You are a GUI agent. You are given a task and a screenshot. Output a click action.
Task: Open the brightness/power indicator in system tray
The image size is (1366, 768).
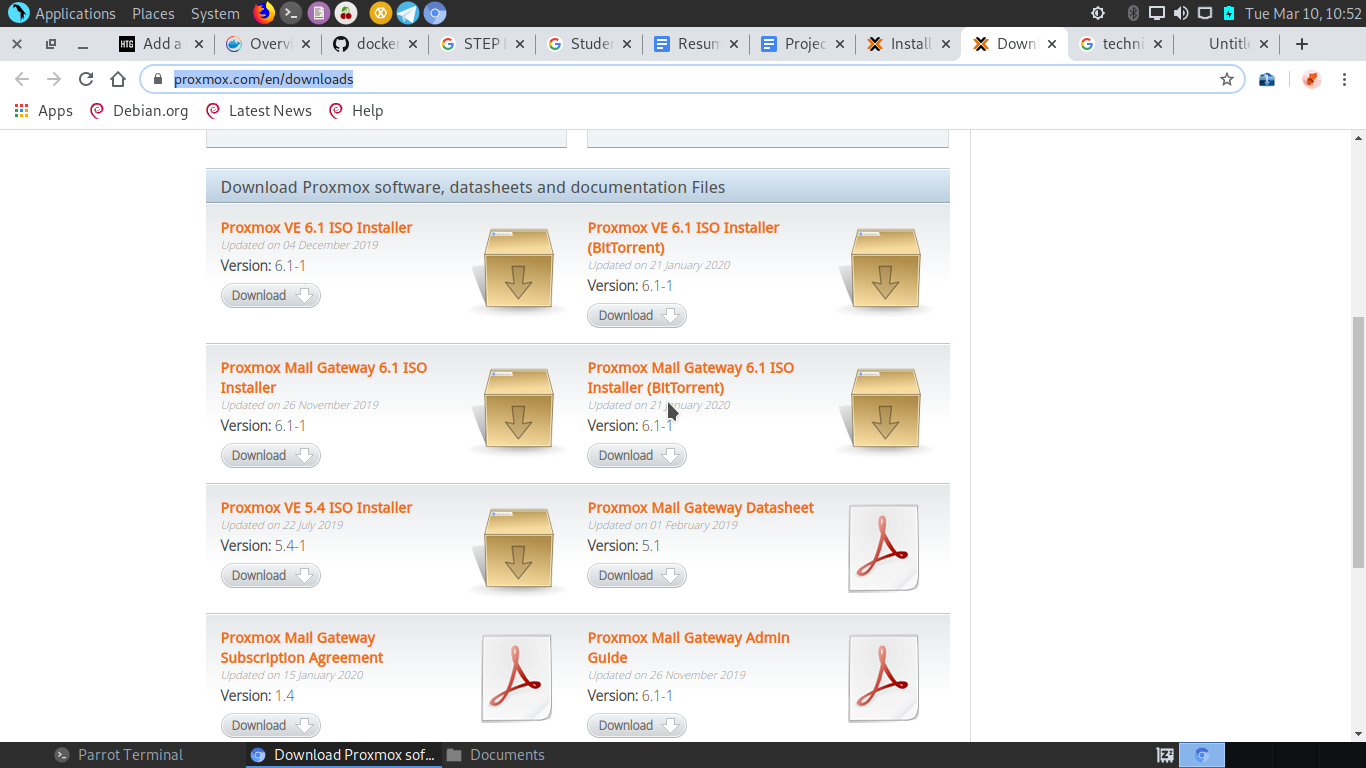coord(1098,13)
